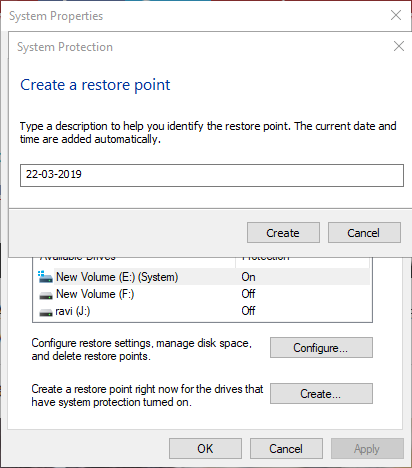Viewport: 412px width, 468px height.
Task: Click the Off protection status for F:
Action: 248,294
